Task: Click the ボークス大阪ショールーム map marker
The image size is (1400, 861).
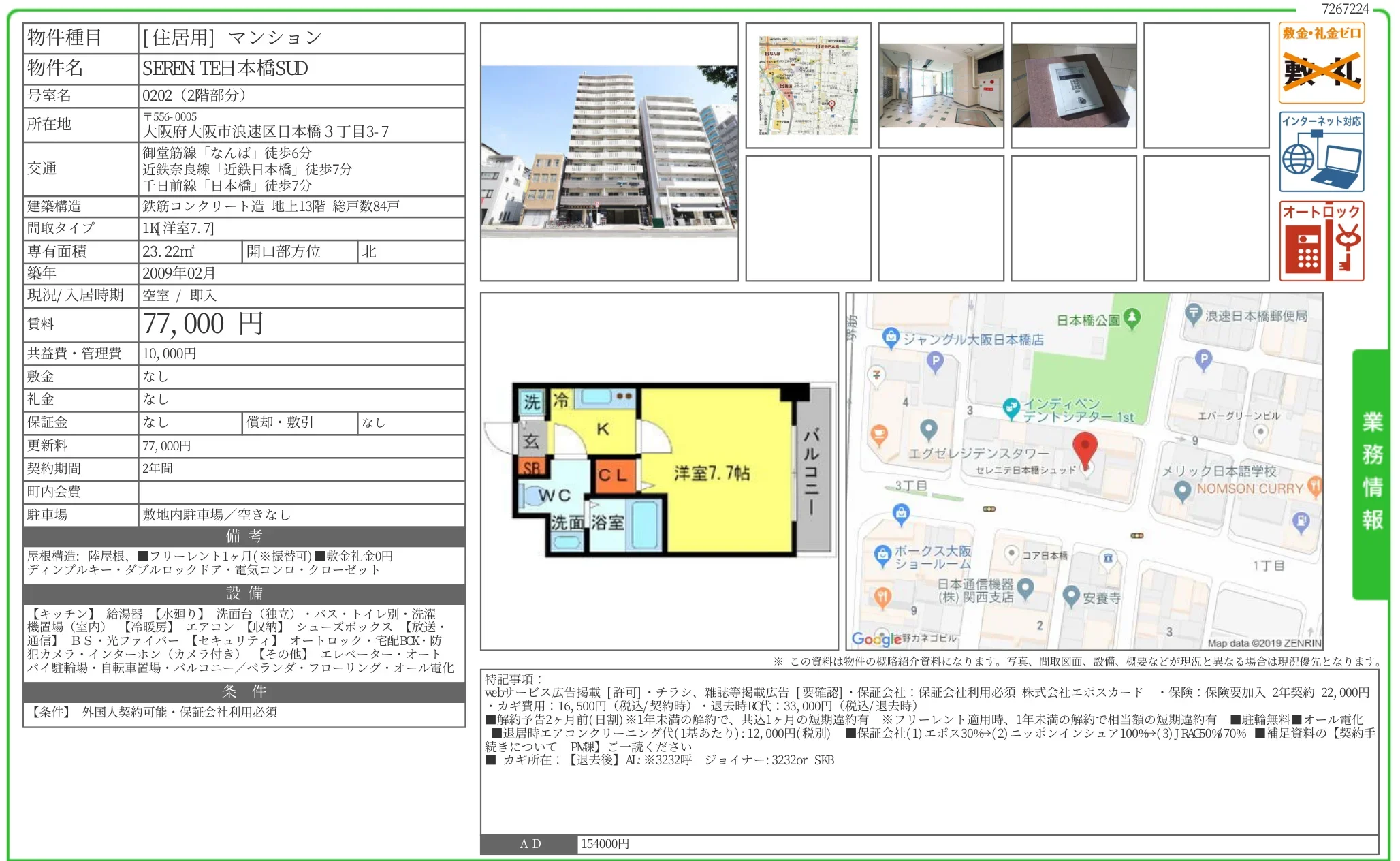Action: pos(882,555)
